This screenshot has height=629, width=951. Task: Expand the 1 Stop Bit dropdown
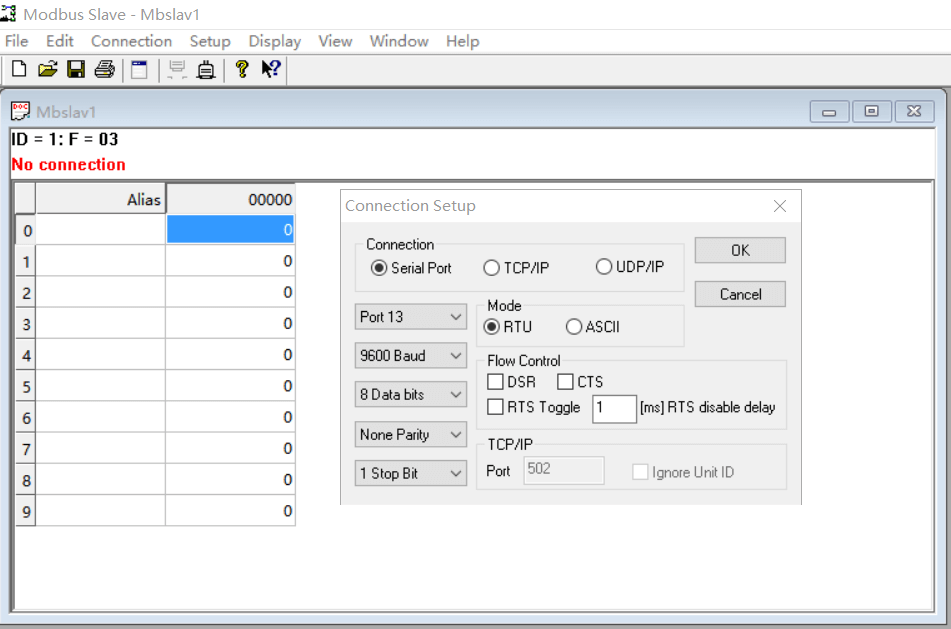(411, 473)
